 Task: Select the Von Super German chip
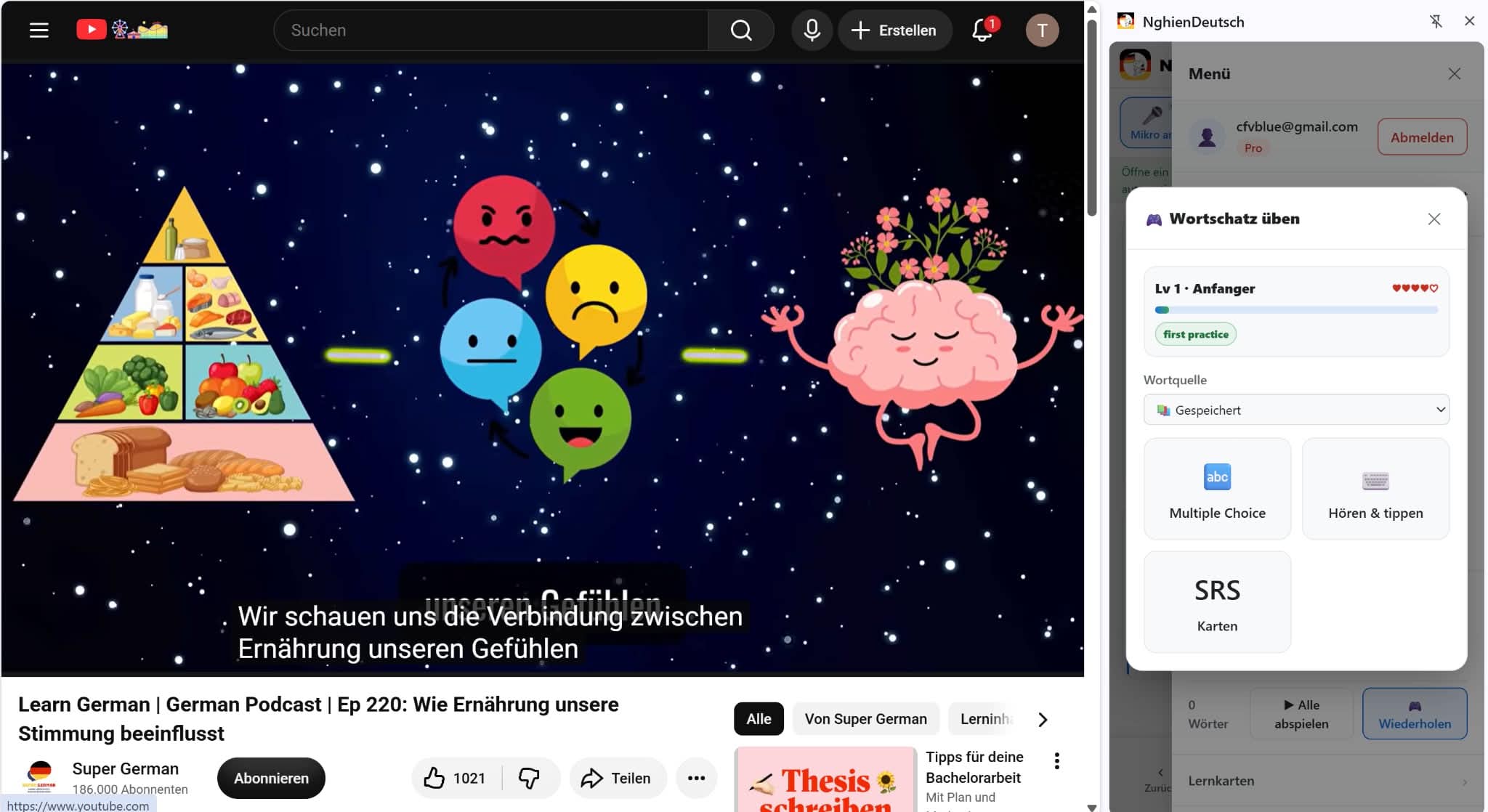865,719
